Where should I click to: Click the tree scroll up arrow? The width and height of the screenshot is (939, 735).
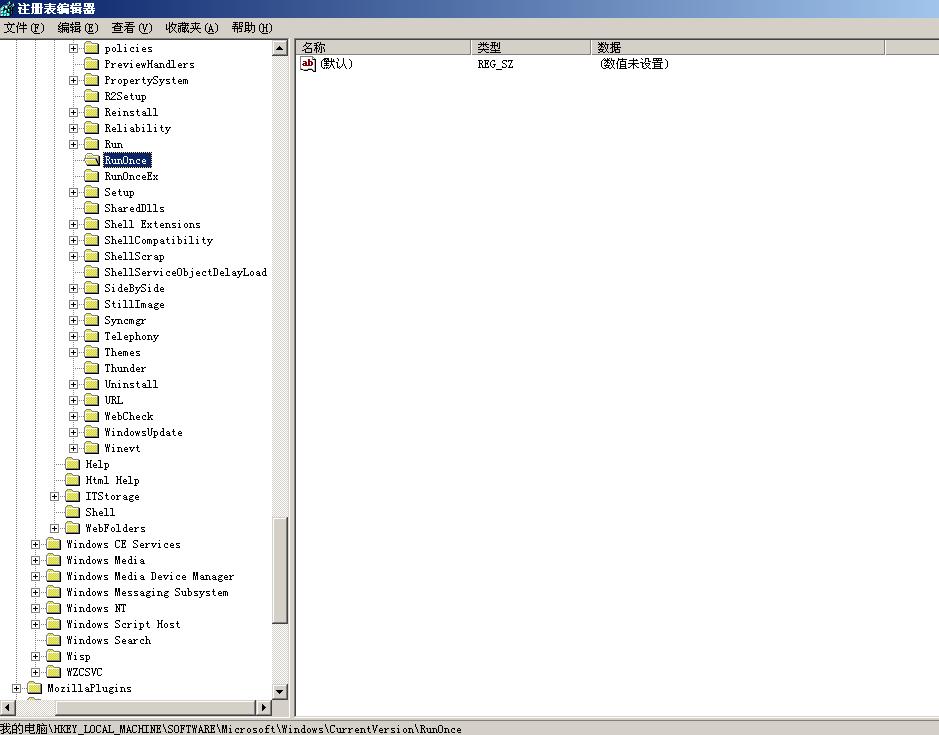[x=280, y=48]
